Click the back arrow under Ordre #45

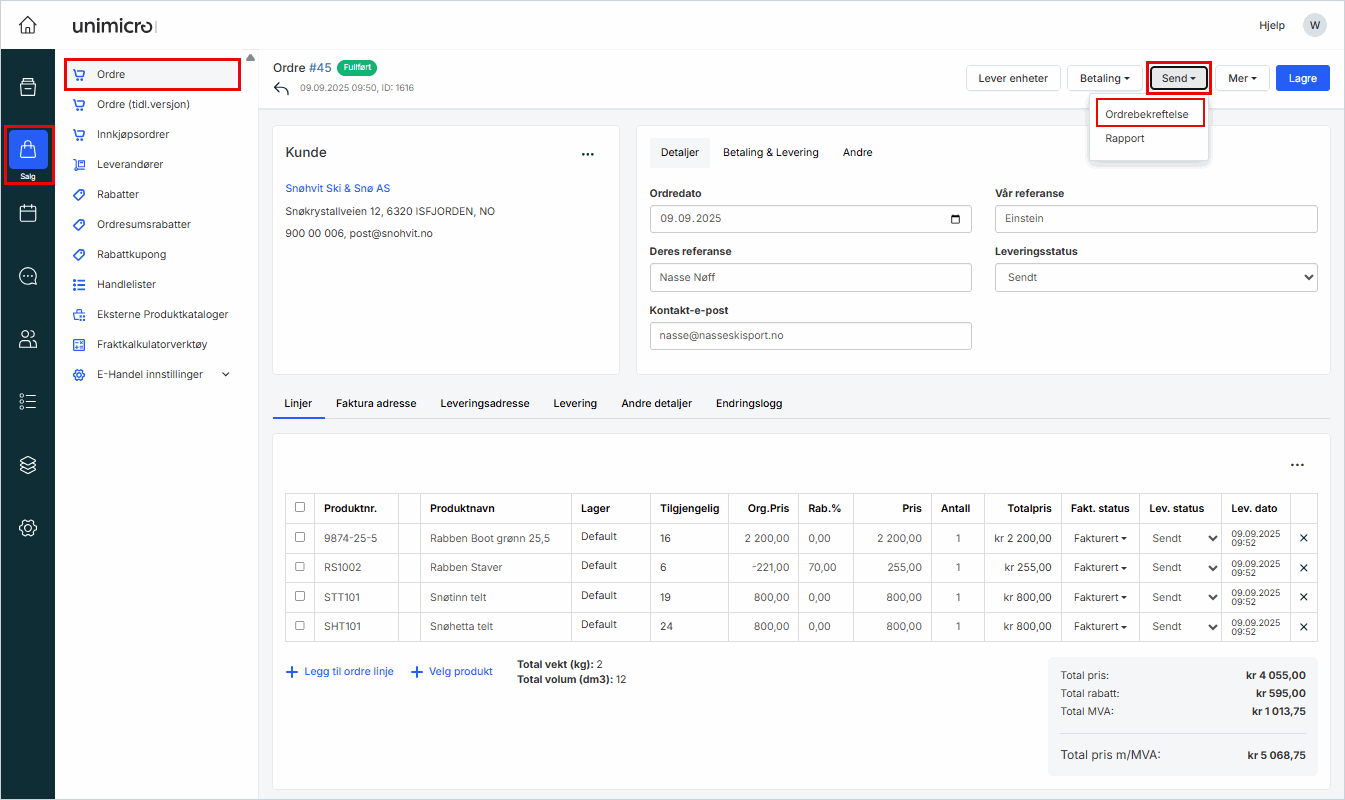[282, 89]
